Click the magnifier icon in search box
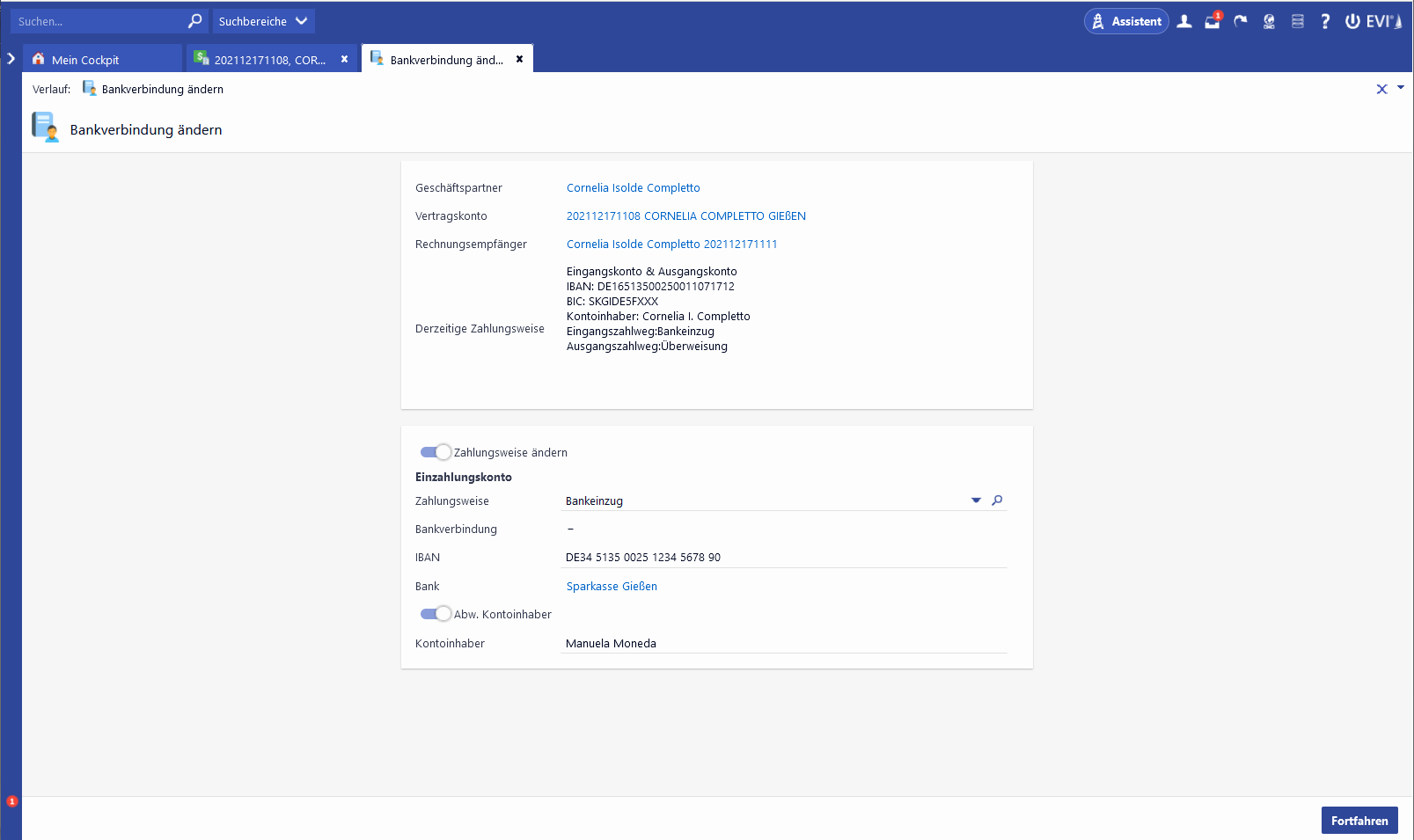The height and width of the screenshot is (840, 1414). [195, 21]
